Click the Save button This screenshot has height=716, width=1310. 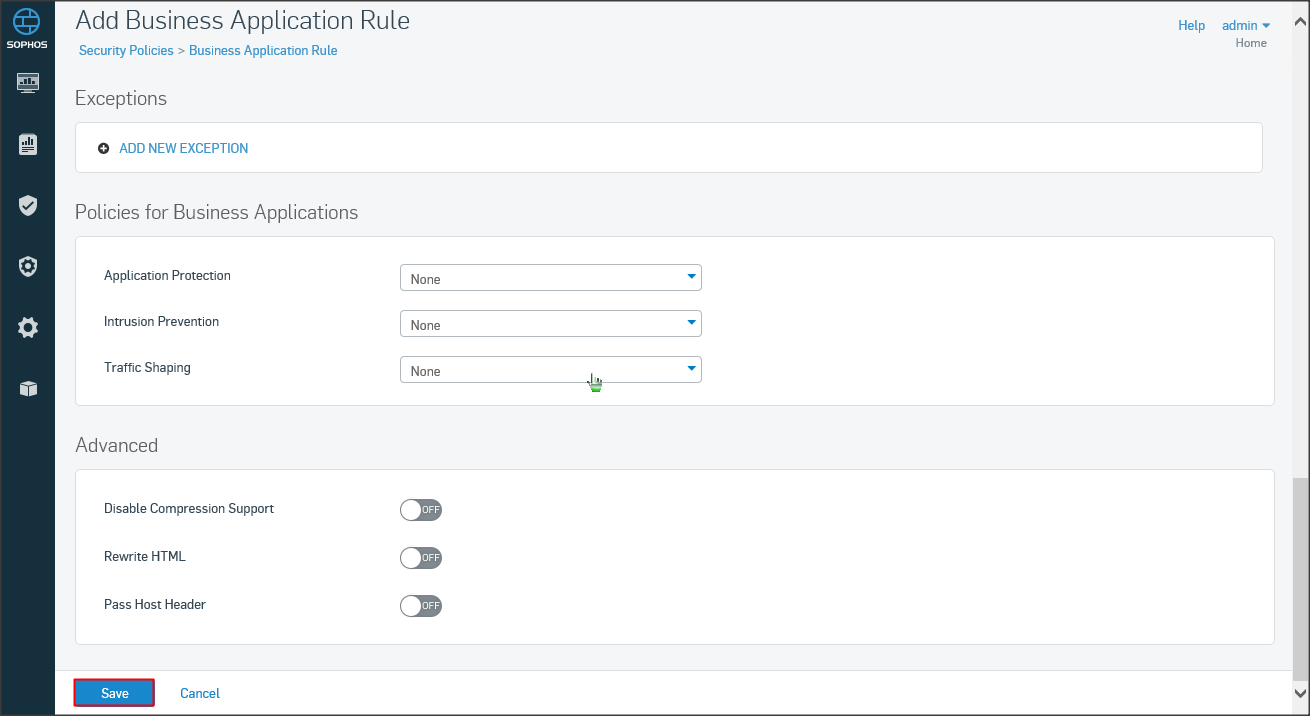coord(114,693)
